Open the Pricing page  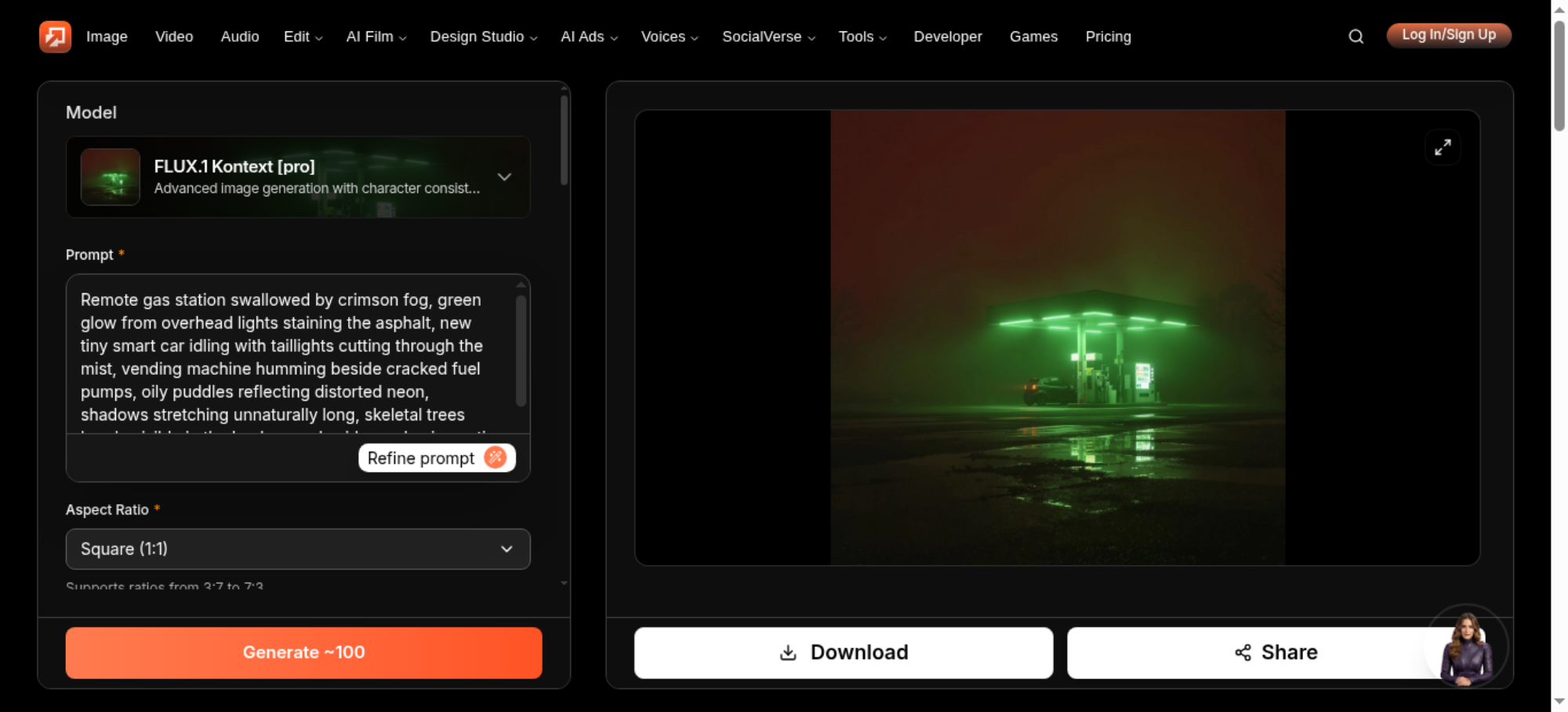tap(1108, 37)
